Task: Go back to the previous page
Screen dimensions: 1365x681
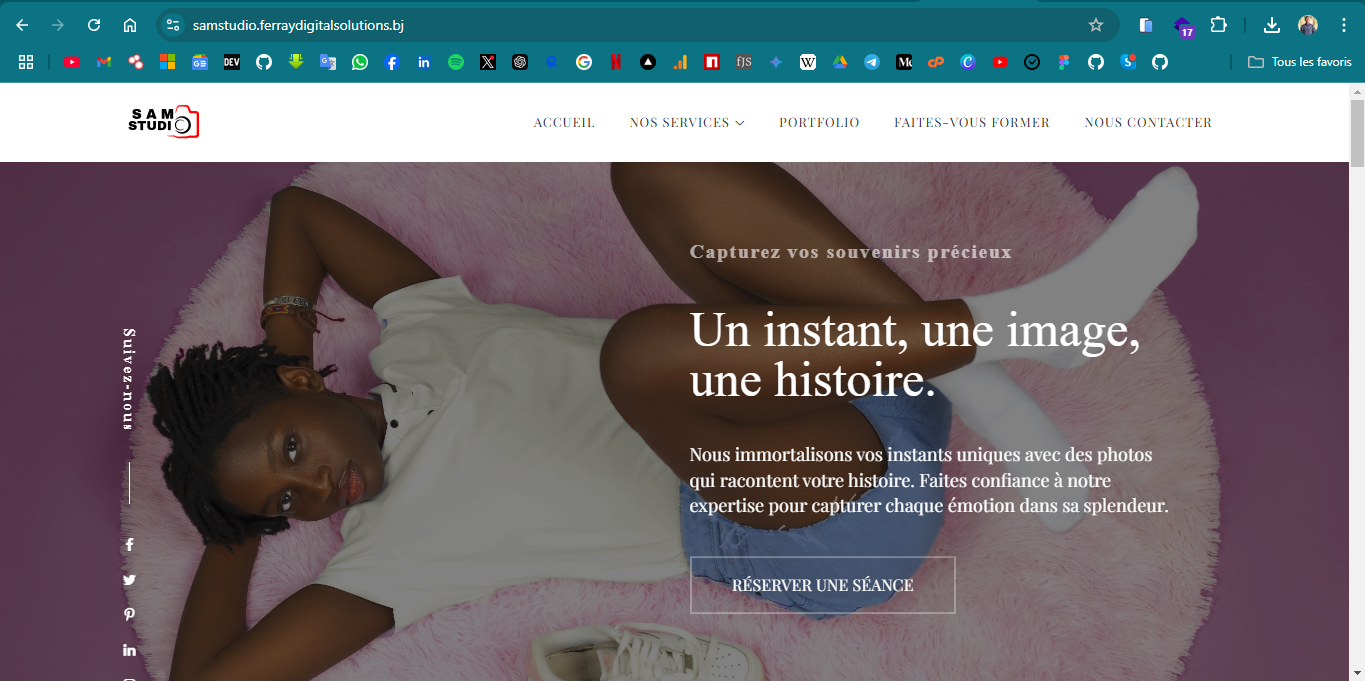Action: 22,25
